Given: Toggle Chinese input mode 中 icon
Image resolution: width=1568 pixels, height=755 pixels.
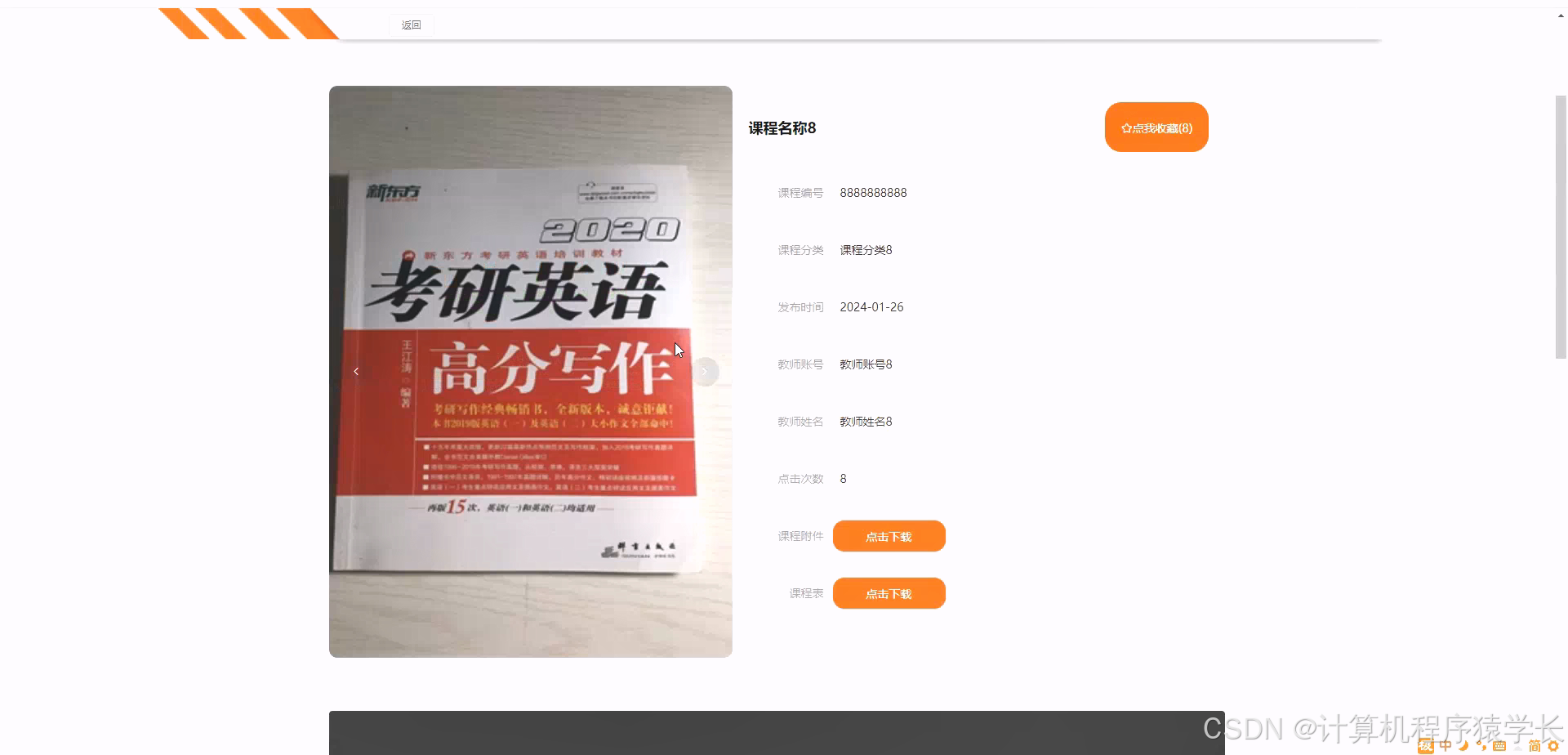Looking at the screenshot, I should (1445, 746).
